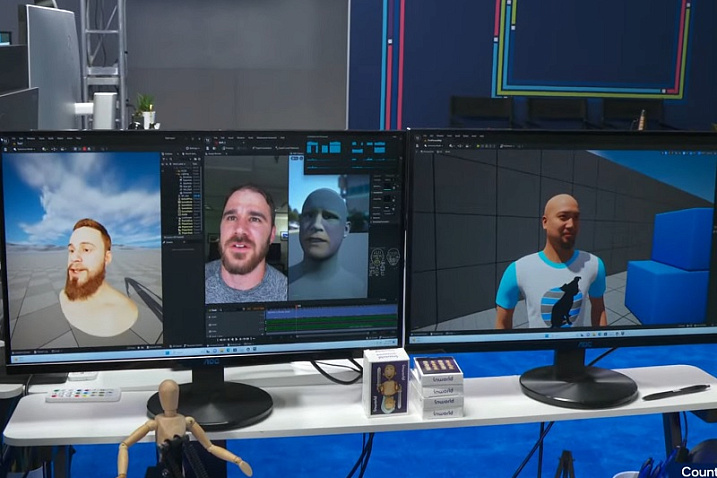Click save icon in left monitor's editor toolbar
Image resolution: width=717 pixels, height=478 pixels.
click(5, 150)
